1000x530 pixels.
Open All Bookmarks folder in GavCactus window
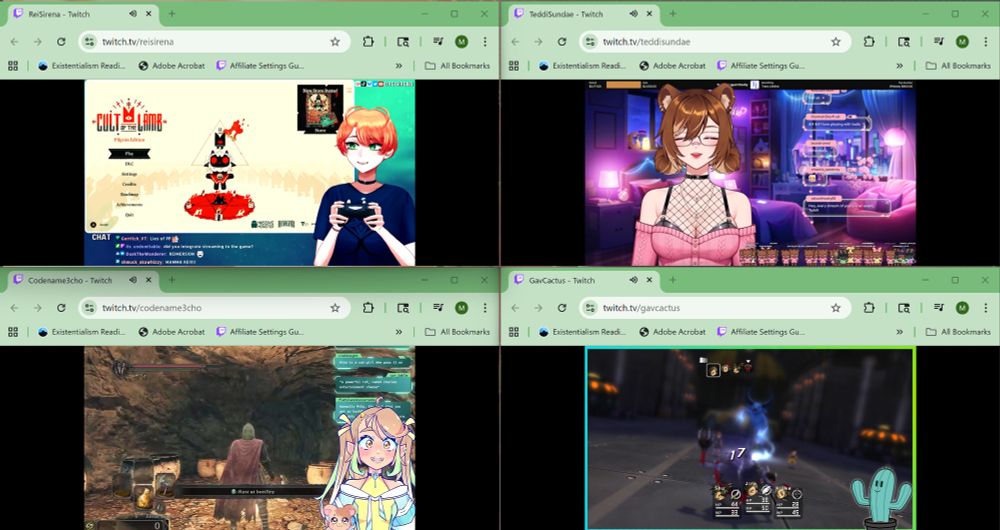coord(959,332)
